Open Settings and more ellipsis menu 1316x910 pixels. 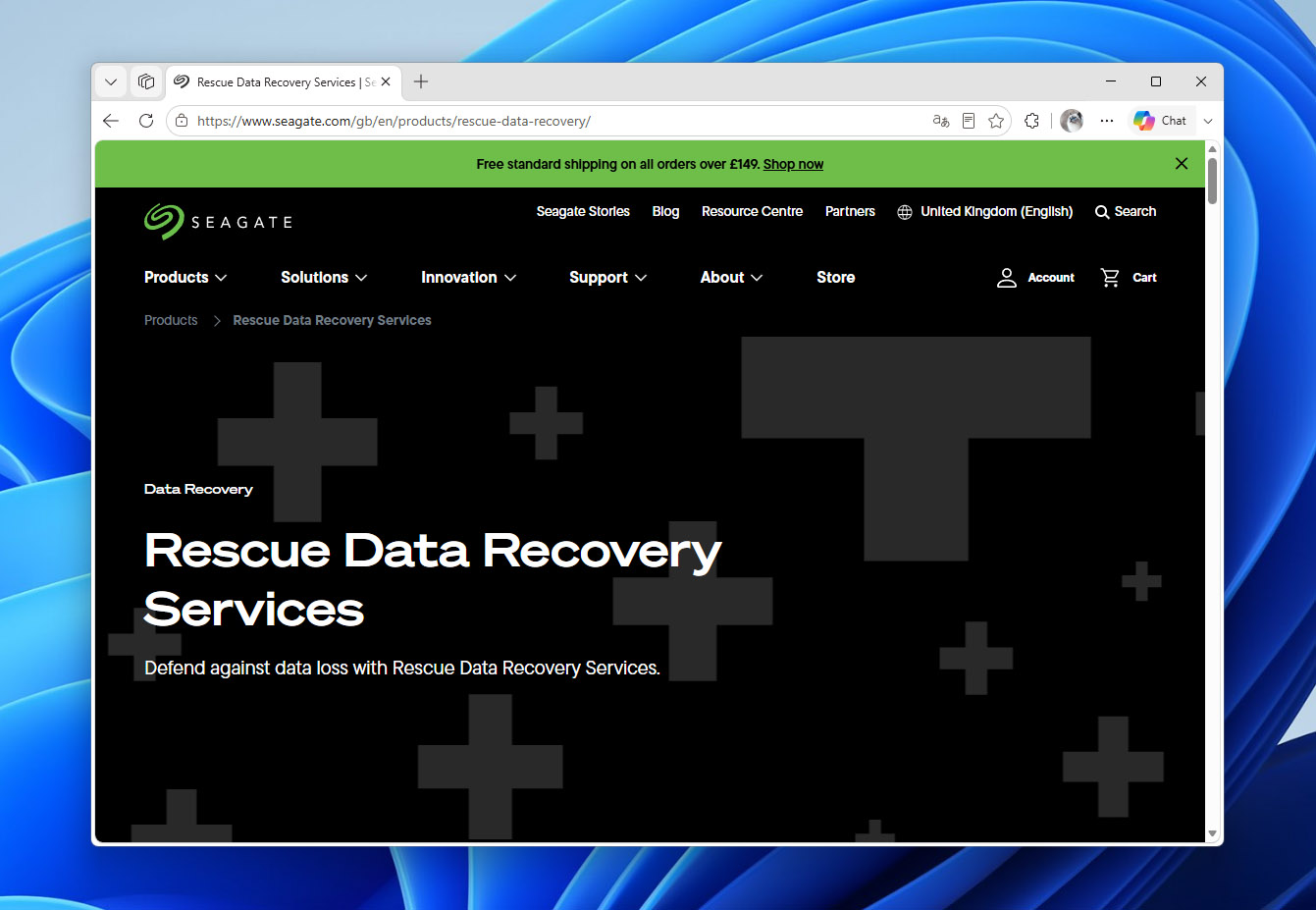[x=1107, y=121]
